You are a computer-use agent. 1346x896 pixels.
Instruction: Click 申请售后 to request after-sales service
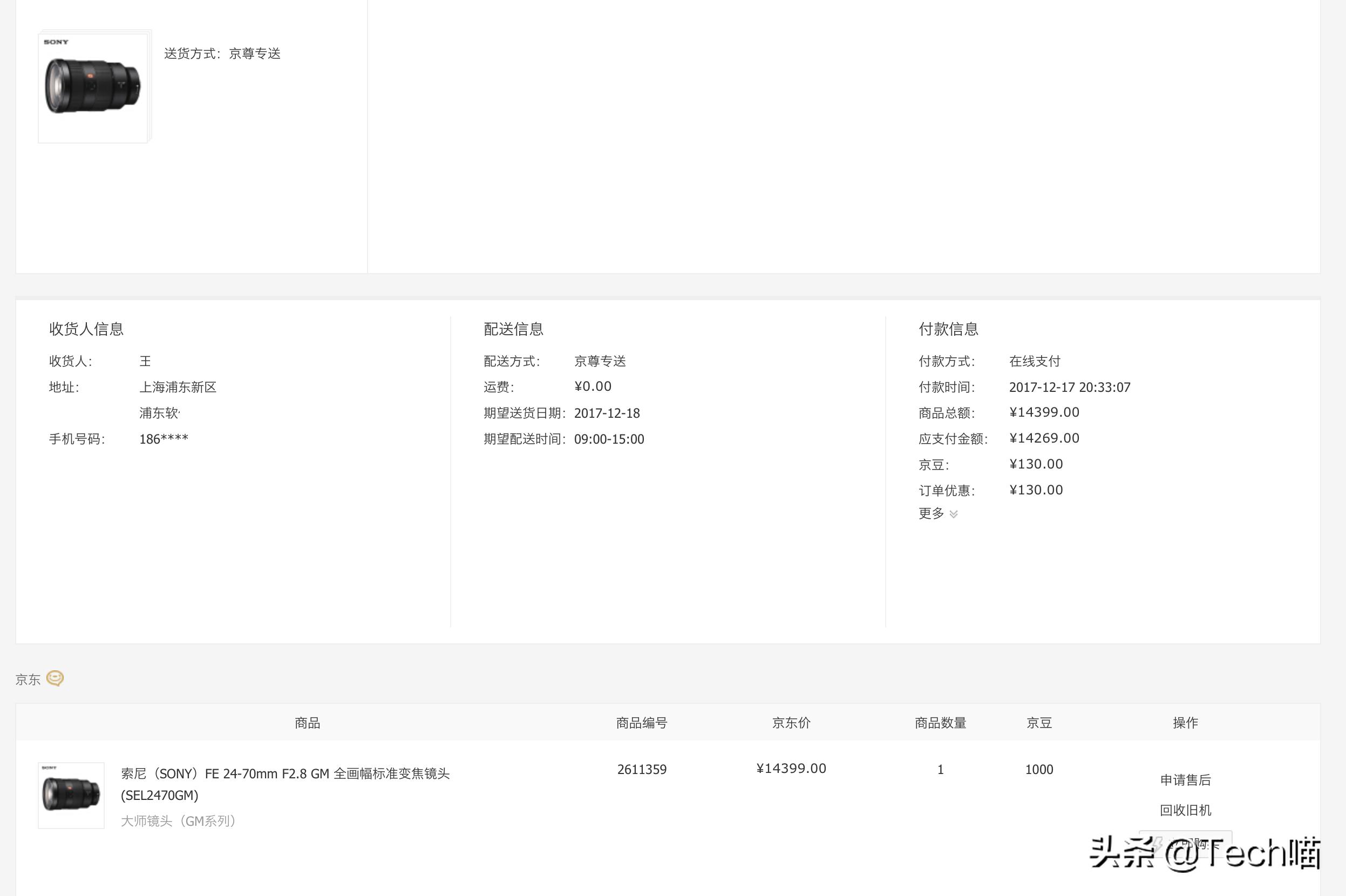(x=1186, y=779)
